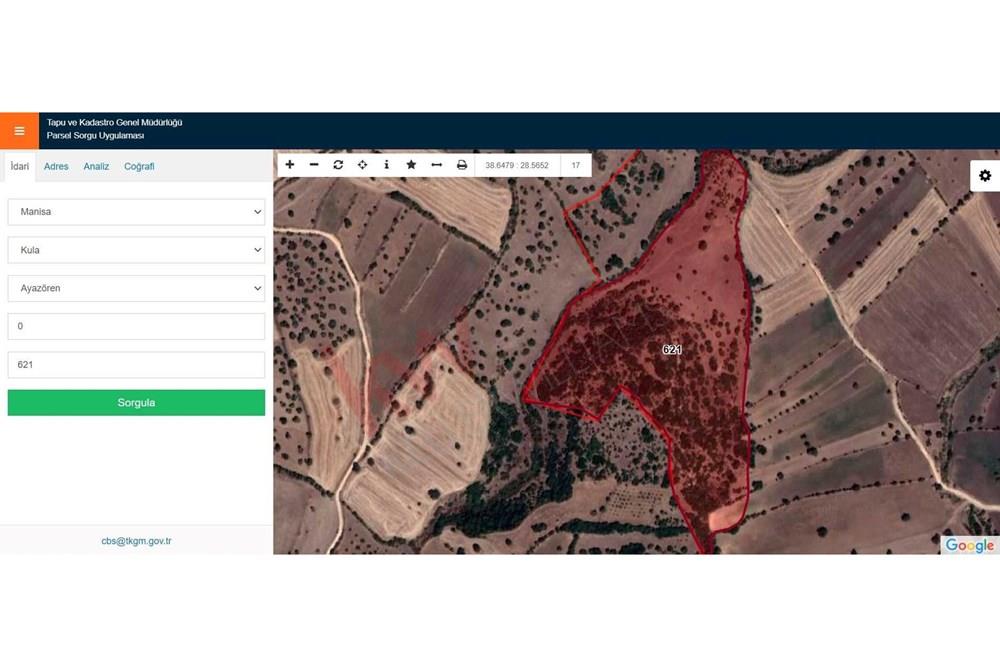The width and height of the screenshot is (1000, 667).
Task: Open the map settings gear
Action: tap(984, 176)
